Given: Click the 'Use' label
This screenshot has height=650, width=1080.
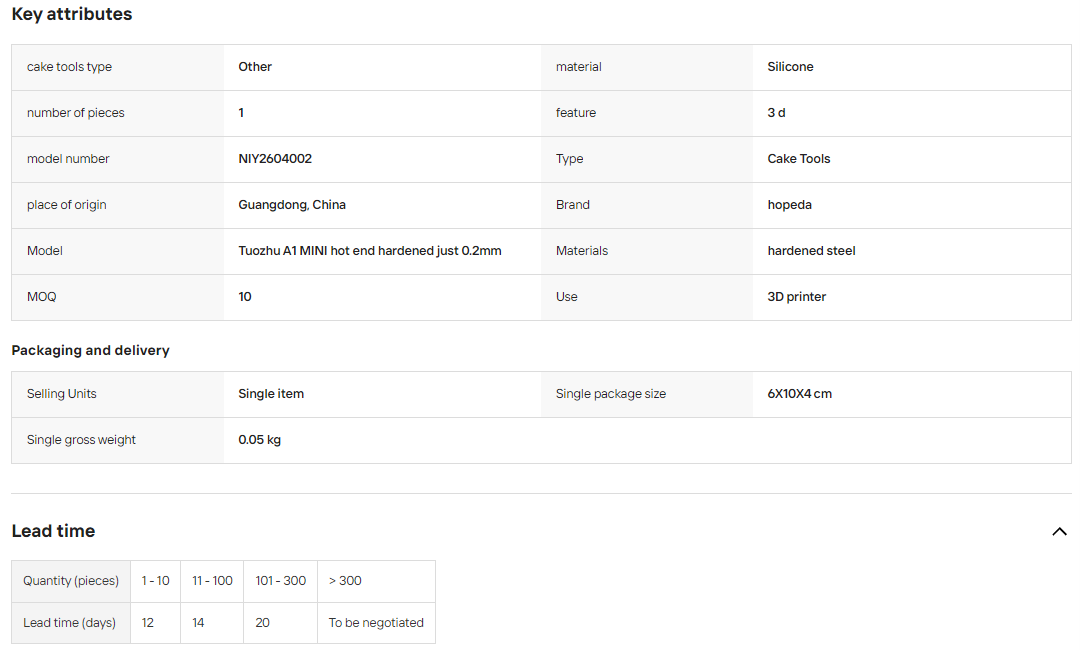Looking at the screenshot, I should pos(567,297).
